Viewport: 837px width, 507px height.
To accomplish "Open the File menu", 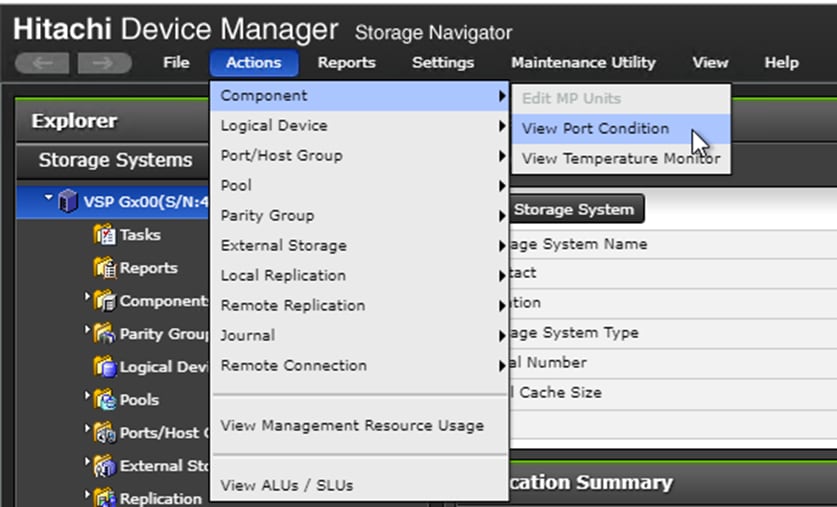I will tap(176, 63).
